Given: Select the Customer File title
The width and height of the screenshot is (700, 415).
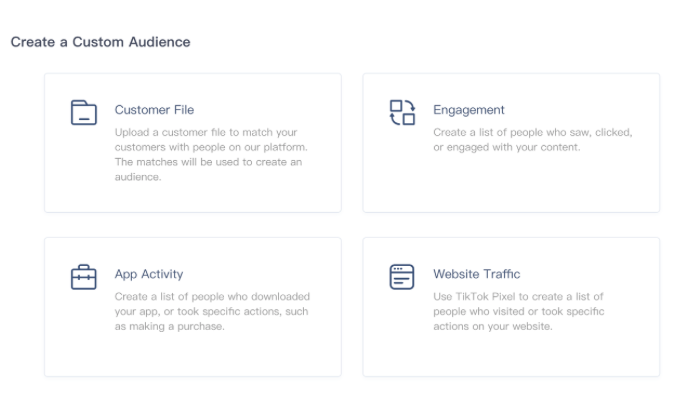Looking at the screenshot, I should (x=154, y=110).
